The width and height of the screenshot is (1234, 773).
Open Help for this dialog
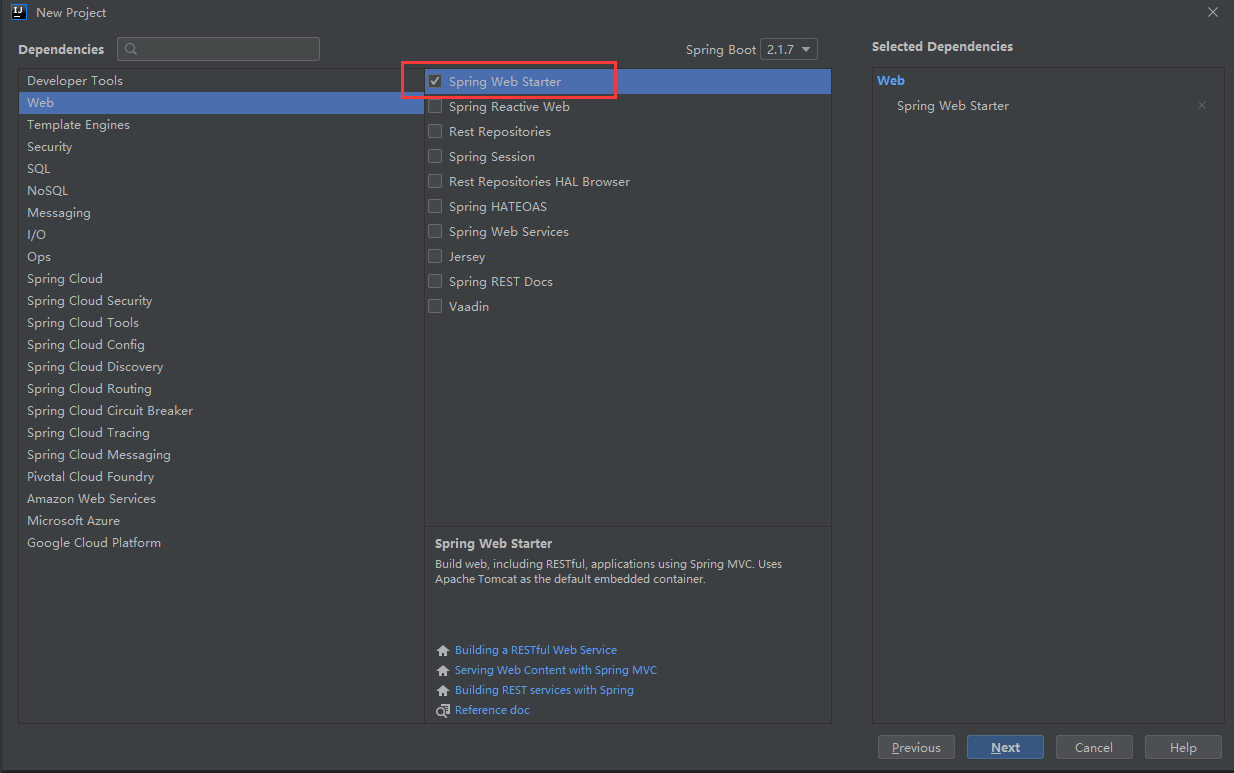[x=1183, y=748]
